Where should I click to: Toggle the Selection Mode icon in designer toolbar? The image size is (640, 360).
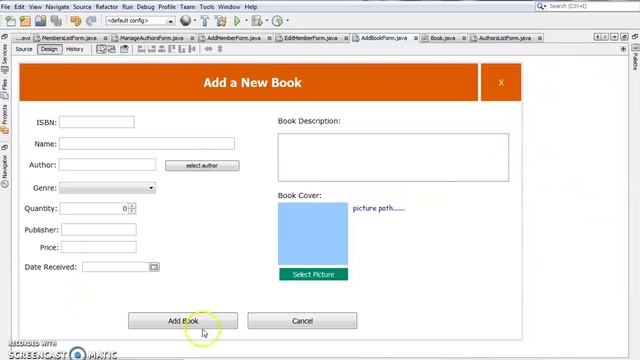[101, 49]
